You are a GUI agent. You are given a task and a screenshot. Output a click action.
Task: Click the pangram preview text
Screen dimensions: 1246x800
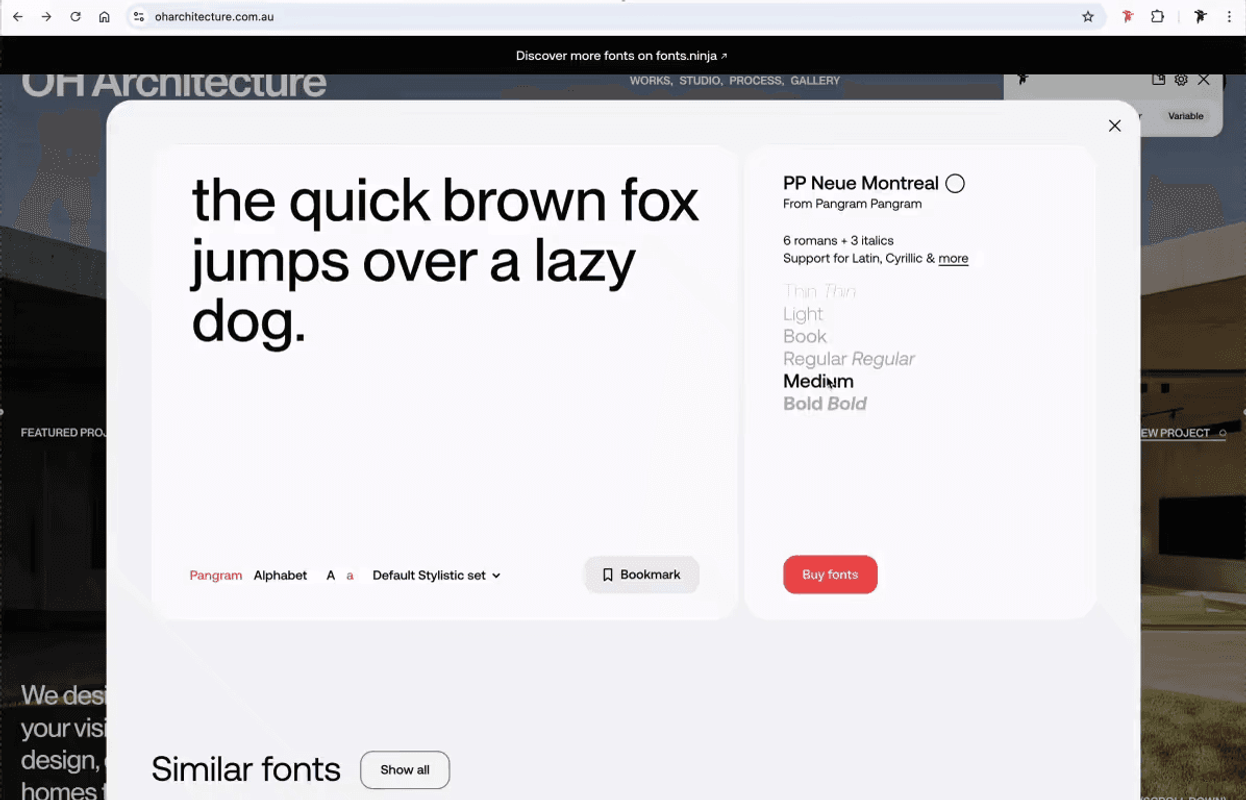pos(445,262)
